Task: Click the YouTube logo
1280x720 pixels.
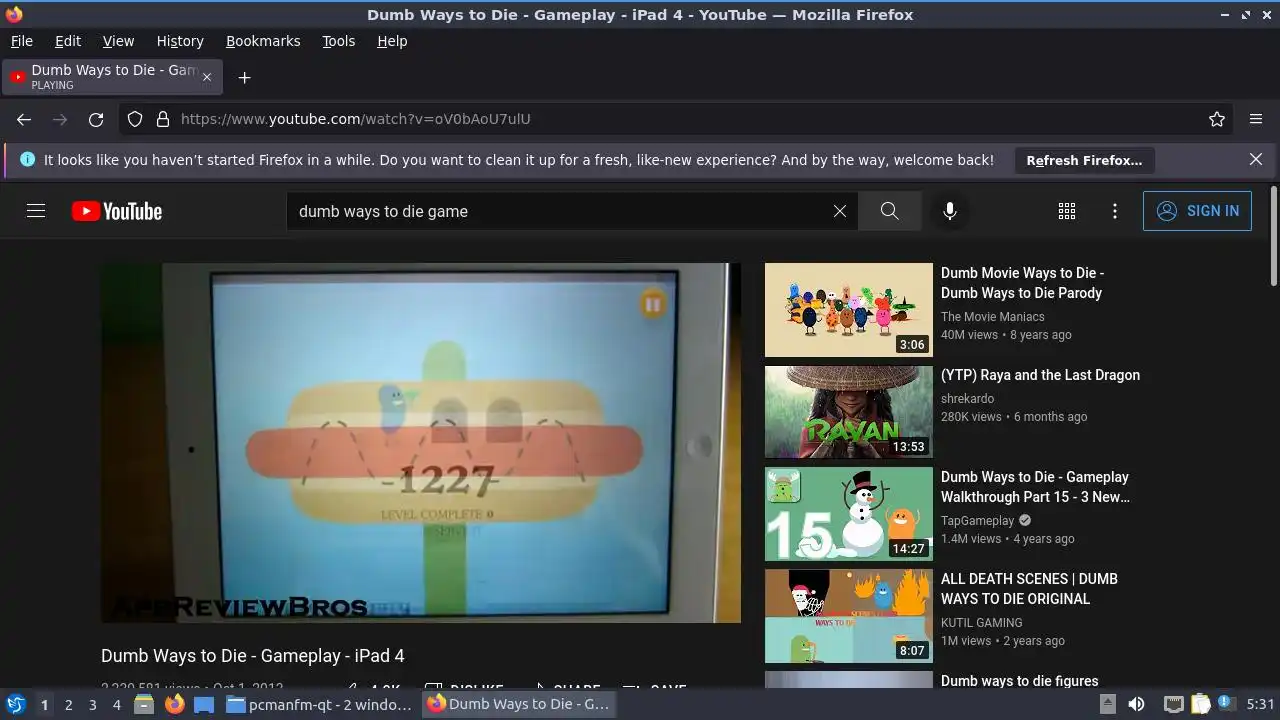Action: pyautogui.click(x=117, y=211)
